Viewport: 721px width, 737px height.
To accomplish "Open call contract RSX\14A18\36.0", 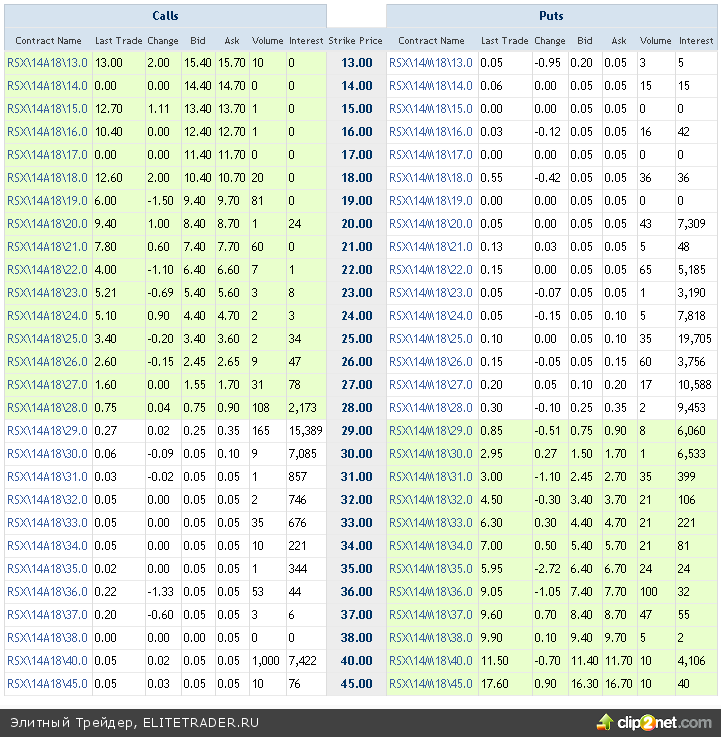I will click(x=47, y=591).
